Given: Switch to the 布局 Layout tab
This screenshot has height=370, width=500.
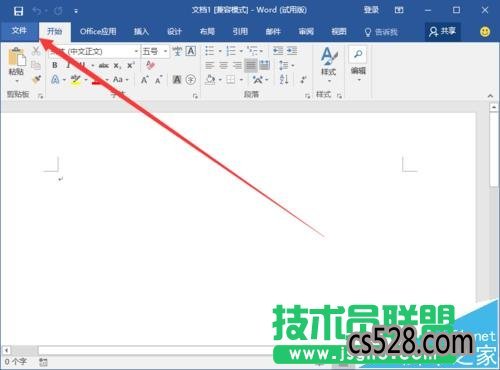Looking at the screenshot, I should pyautogui.click(x=207, y=32).
